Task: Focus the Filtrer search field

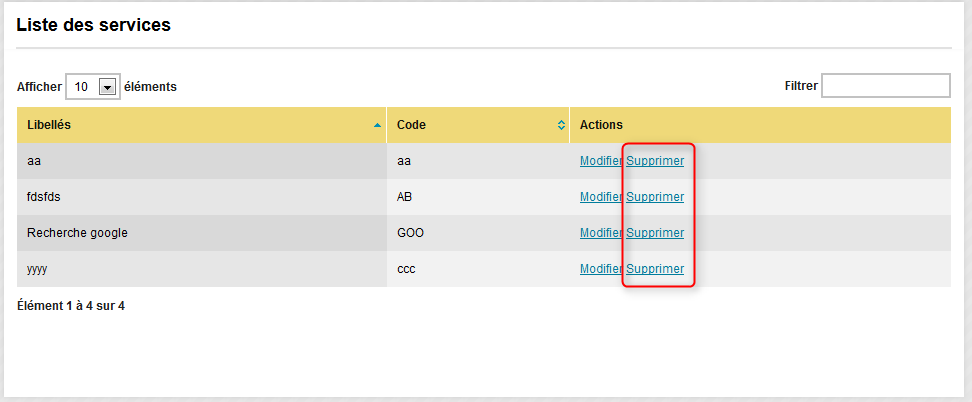Action: (x=886, y=86)
